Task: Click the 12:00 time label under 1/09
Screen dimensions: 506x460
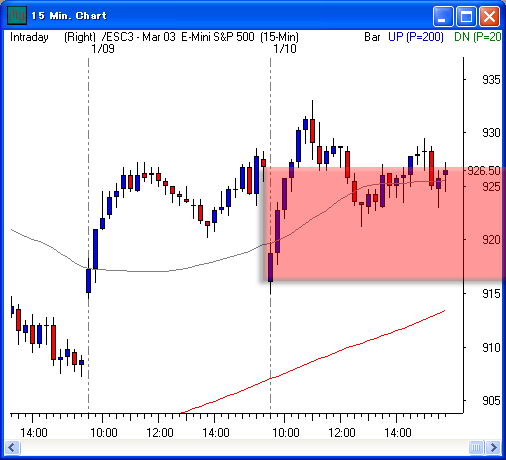Action: point(160,433)
